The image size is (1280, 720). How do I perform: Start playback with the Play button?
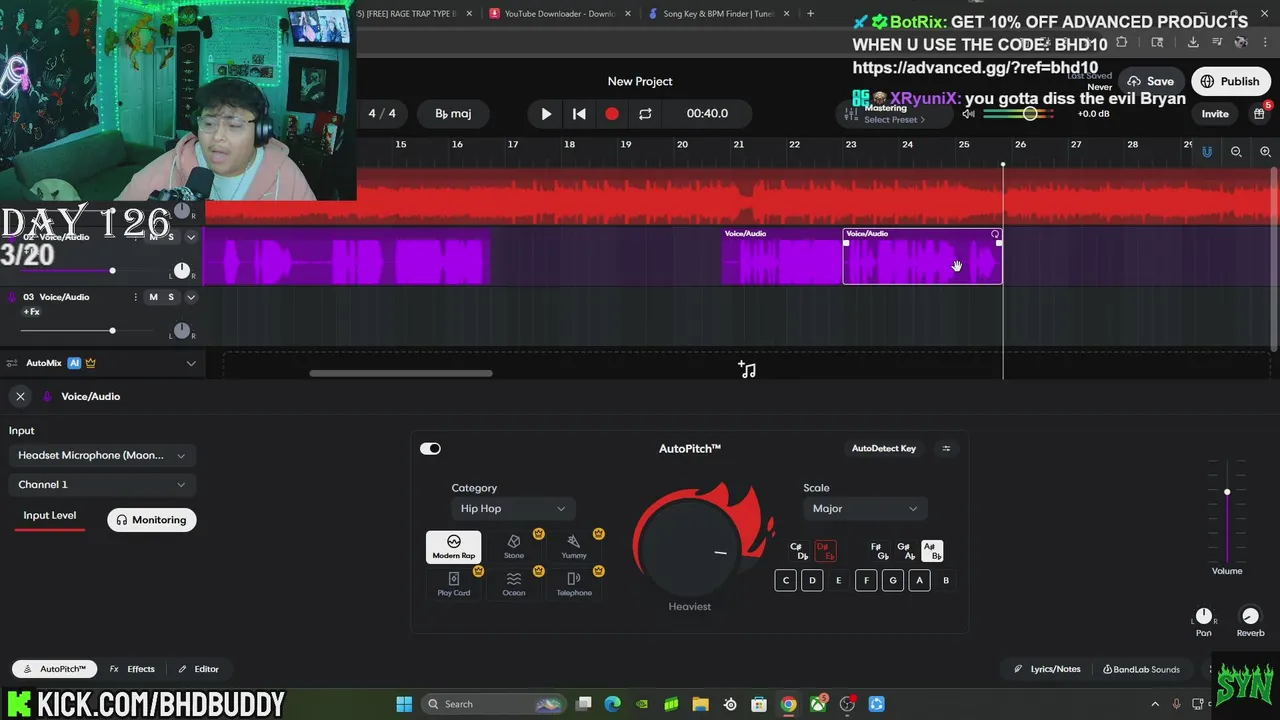pyautogui.click(x=546, y=114)
